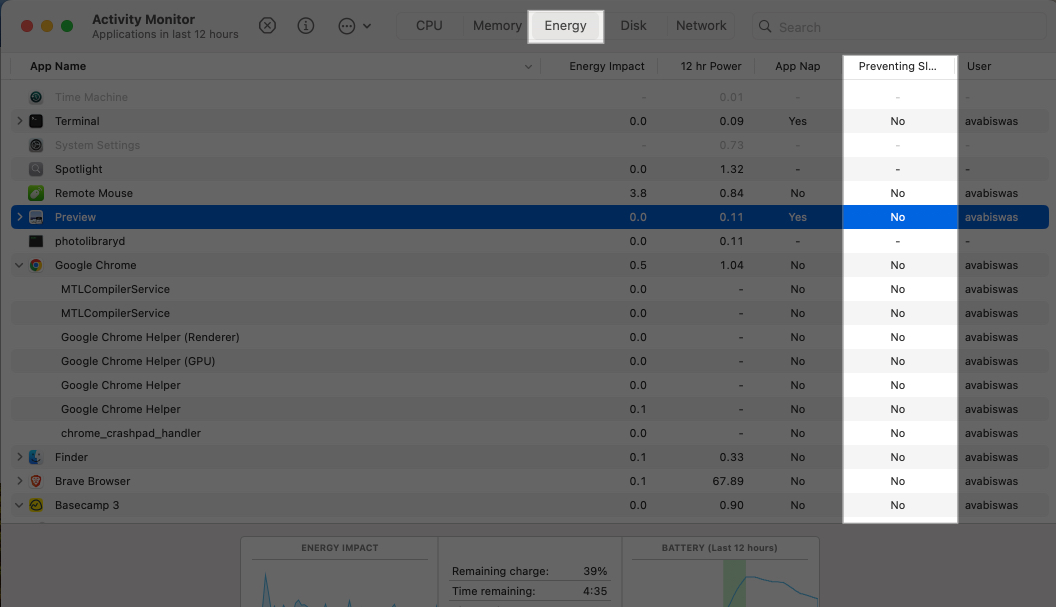Click Terminal's Yes App Nap value
Viewport: 1056px width, 607px height.
(797, 121)
